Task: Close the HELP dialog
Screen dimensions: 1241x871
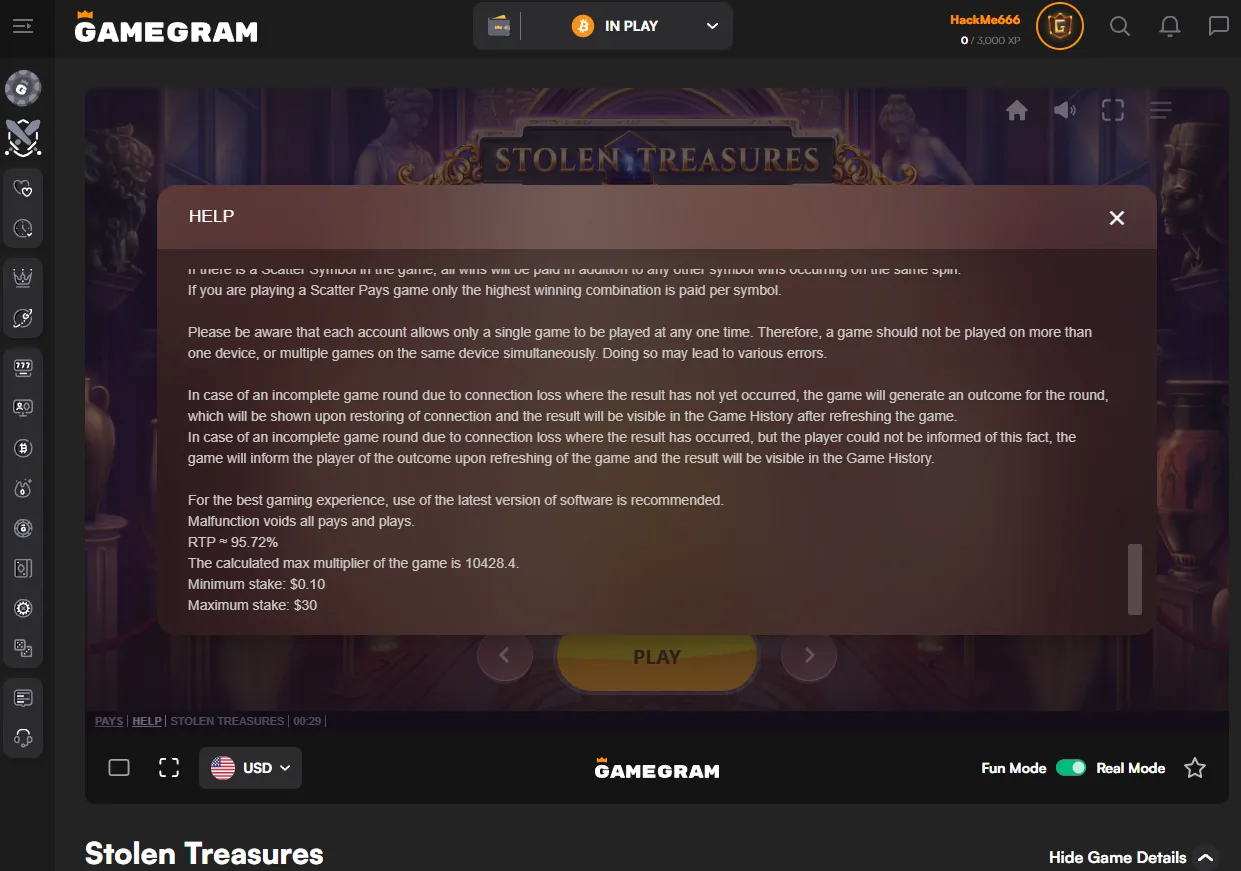Action: point(1117,218)
